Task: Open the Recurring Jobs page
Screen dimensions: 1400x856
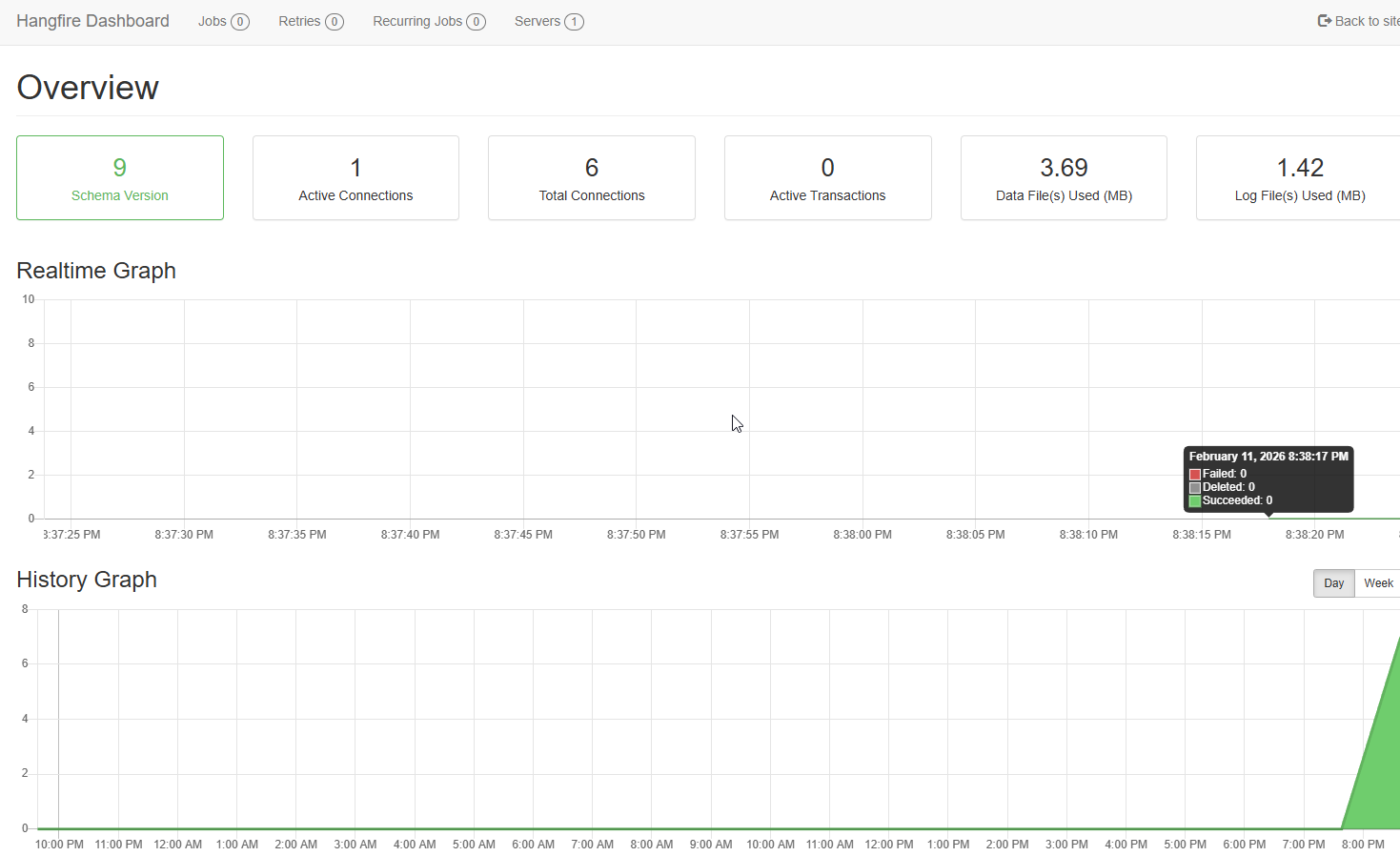Action: coord(416,21)
